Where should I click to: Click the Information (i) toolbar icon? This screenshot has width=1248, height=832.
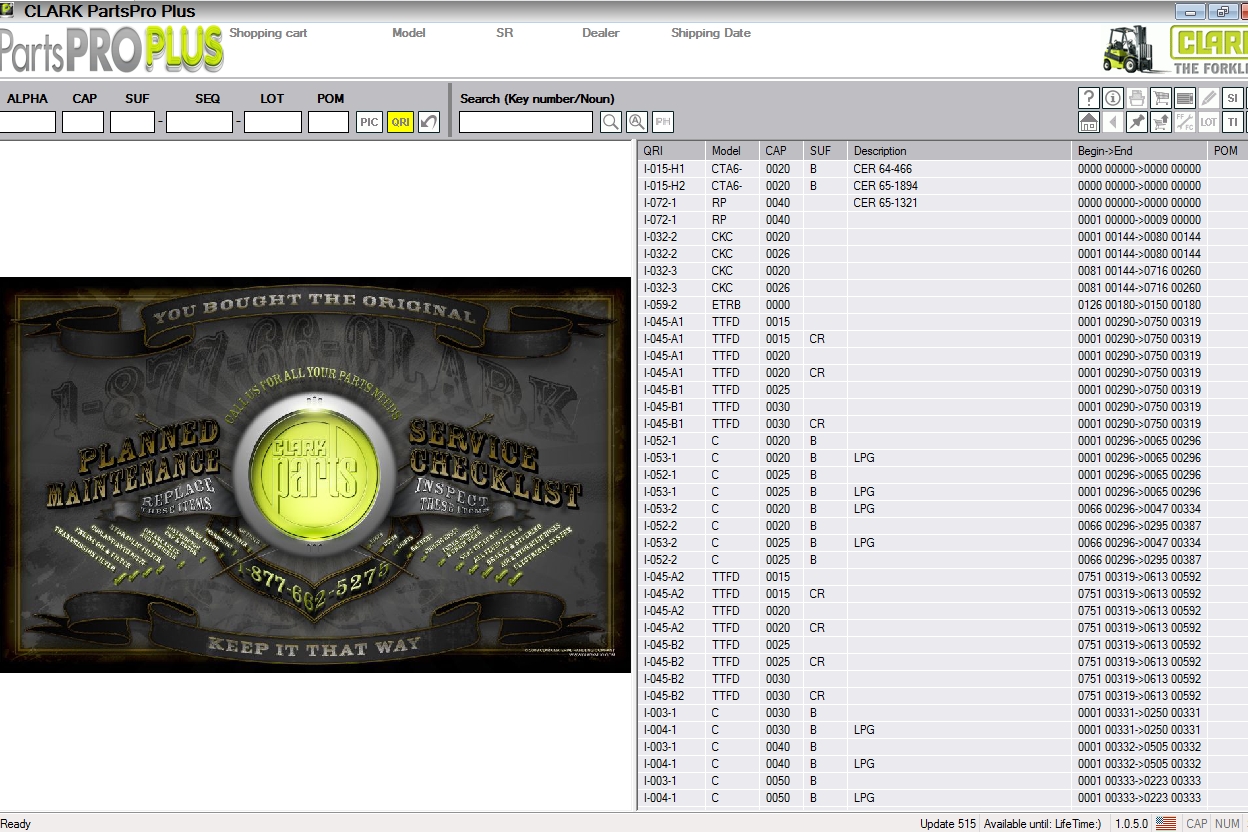[x=1113, y=98]
